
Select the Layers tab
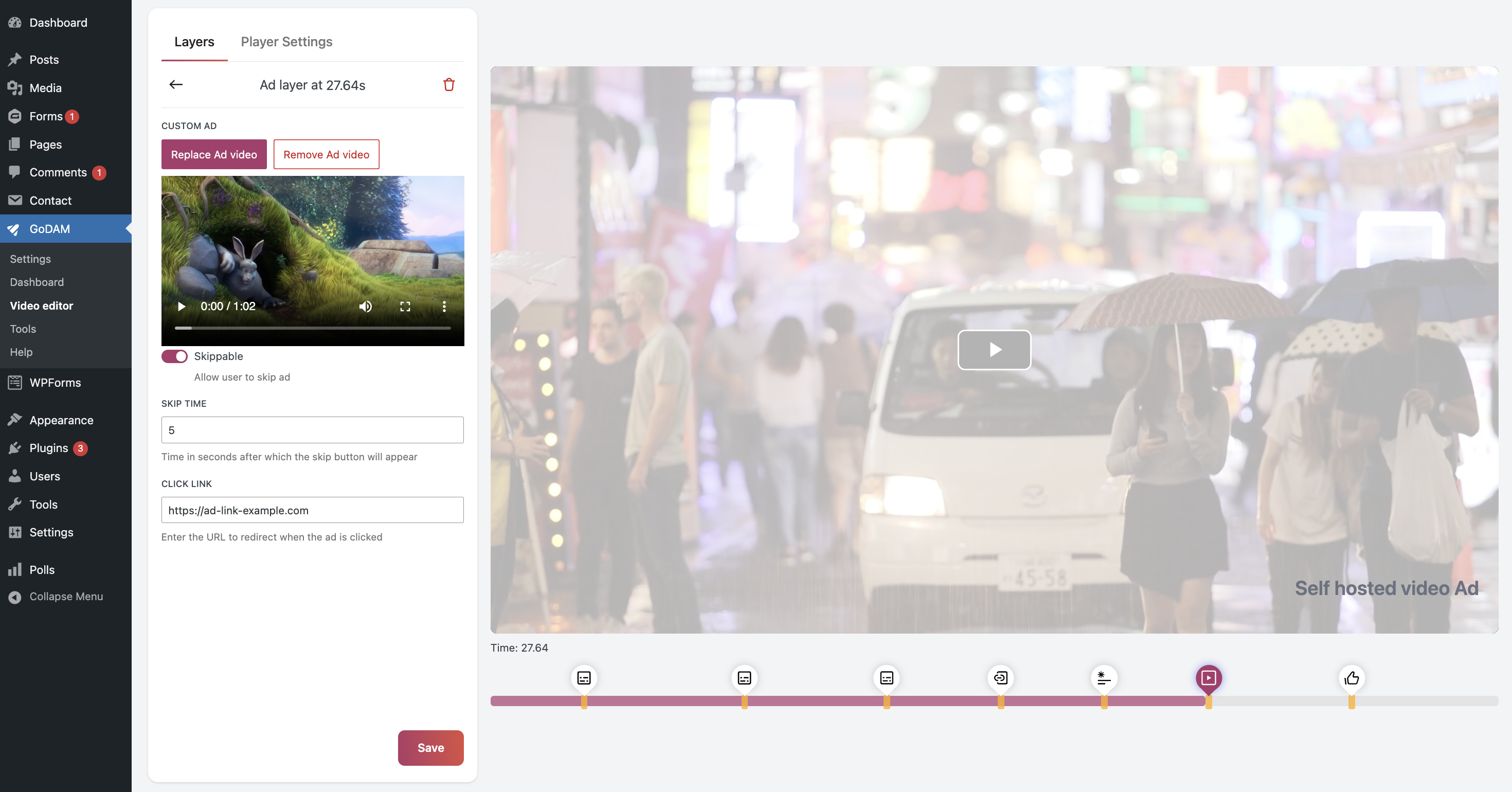pos(194,42)
